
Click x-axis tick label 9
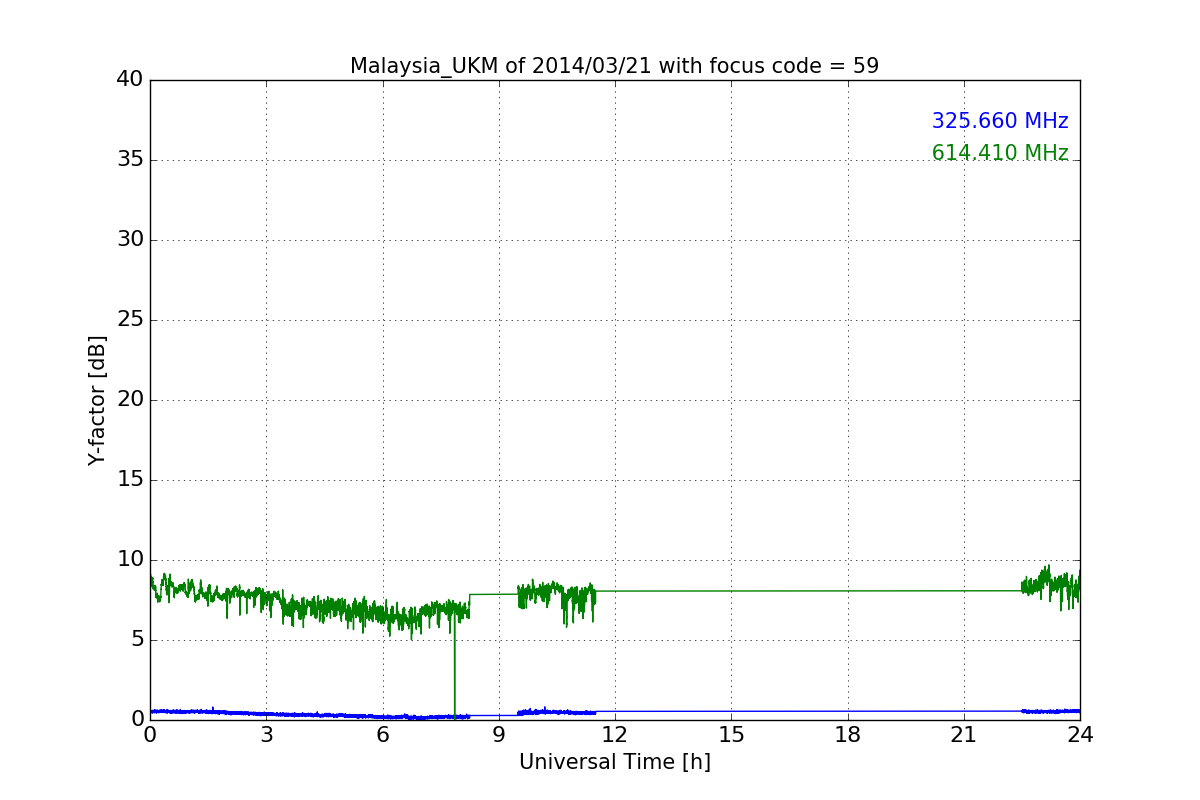click(499, 735)
